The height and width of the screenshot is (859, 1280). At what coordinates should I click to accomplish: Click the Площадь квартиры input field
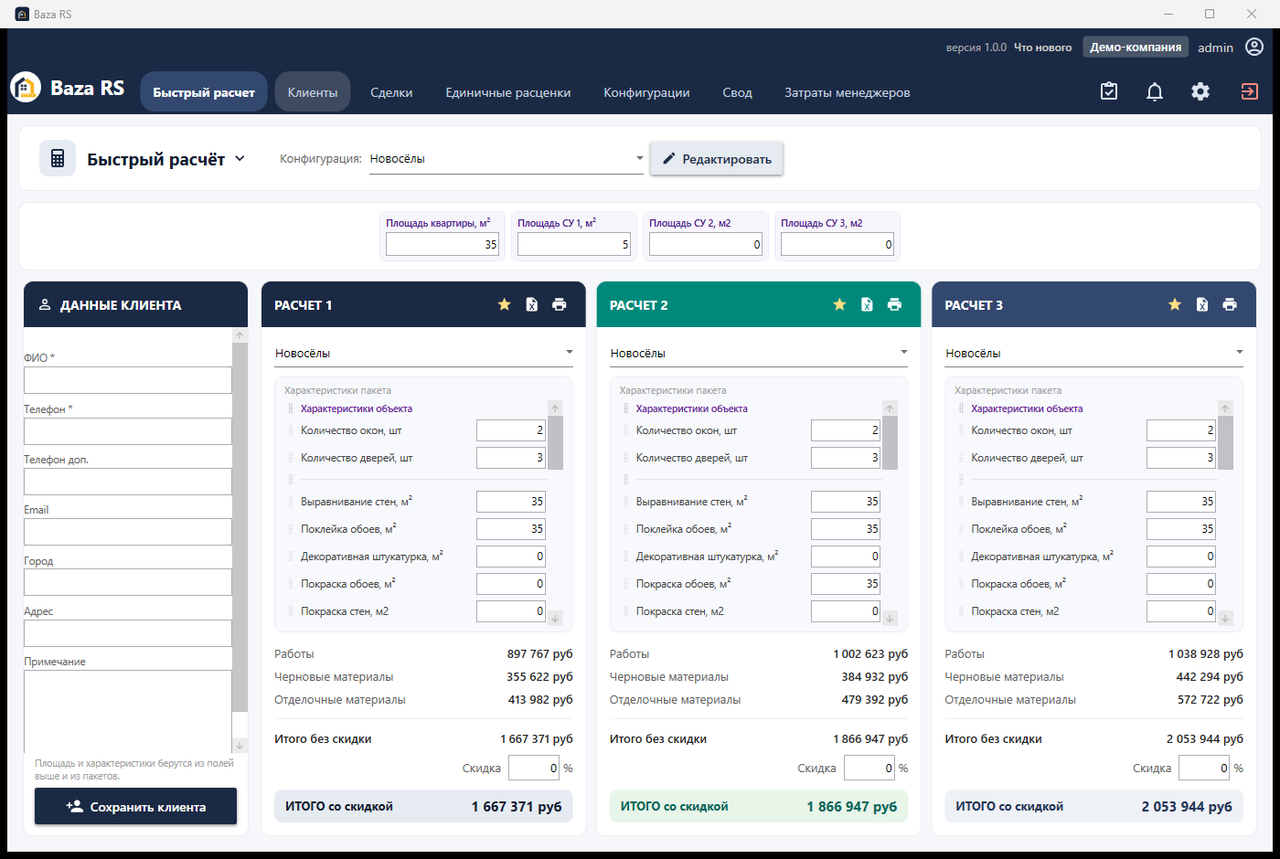[442, 244]
